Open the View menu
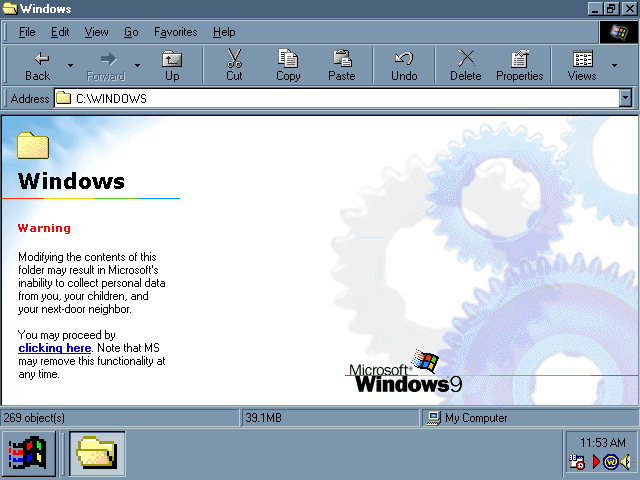This screenshot has width=640, height=480. click(x=96, y=32)
